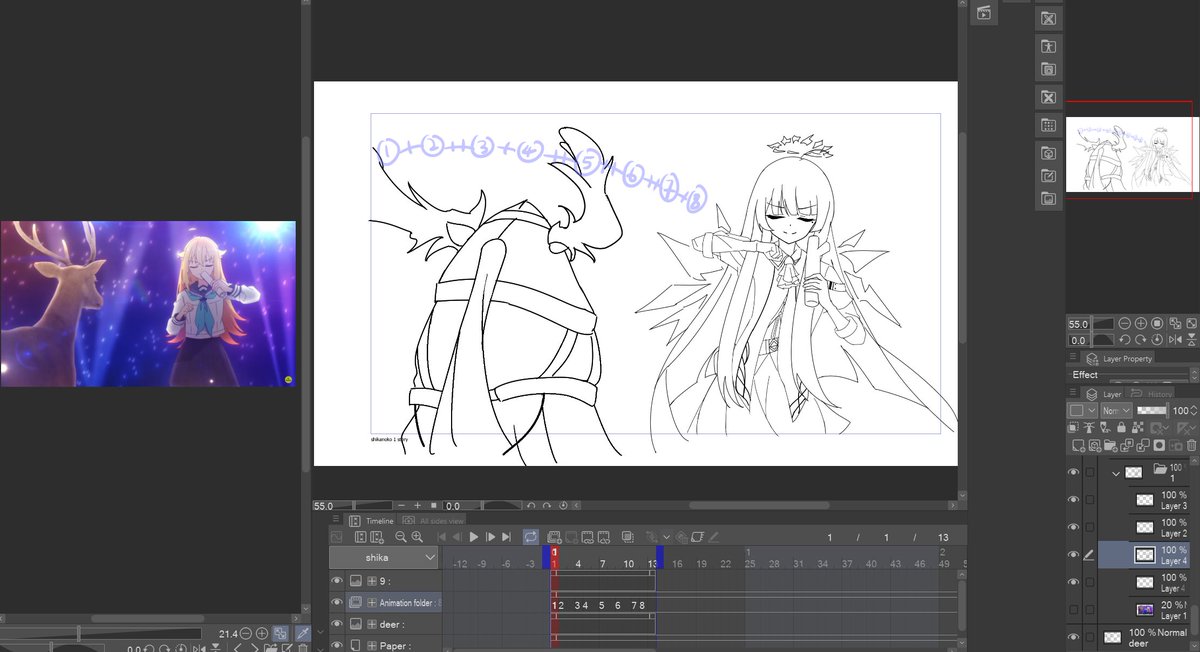Viewport: 1200px width, 652px height.
Task: Zoom out the timeline view
Action: [x=401, y=537]
